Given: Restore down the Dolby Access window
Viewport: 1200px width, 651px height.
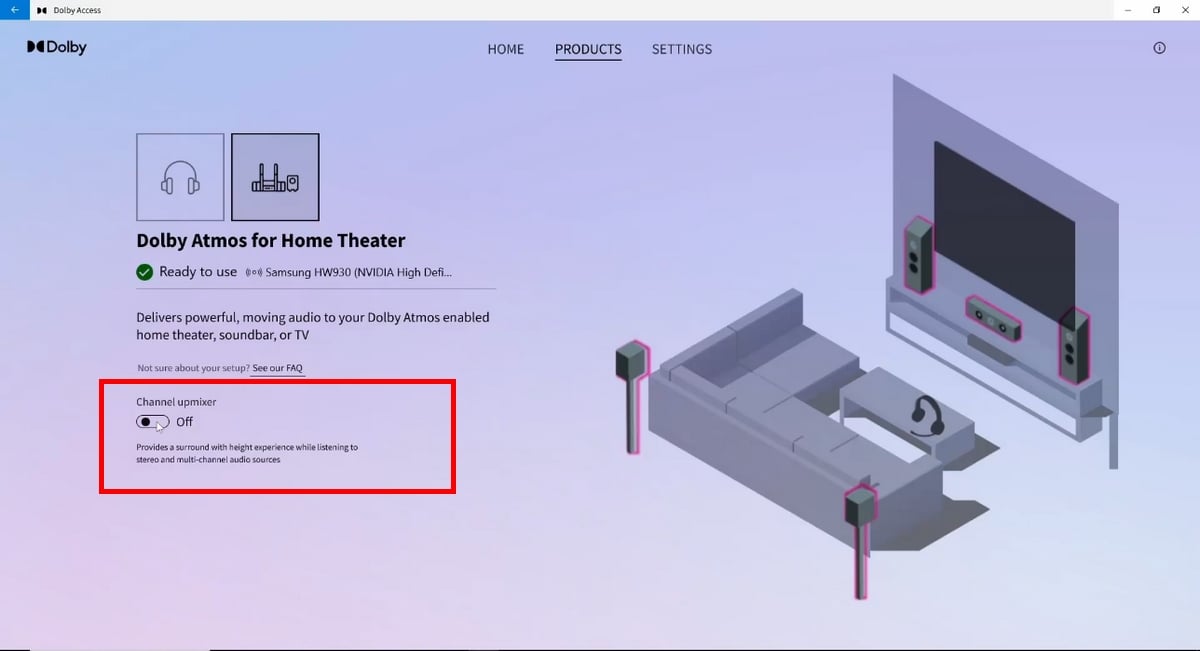Looking at the screenshot, I should (x=1156, y=9).
